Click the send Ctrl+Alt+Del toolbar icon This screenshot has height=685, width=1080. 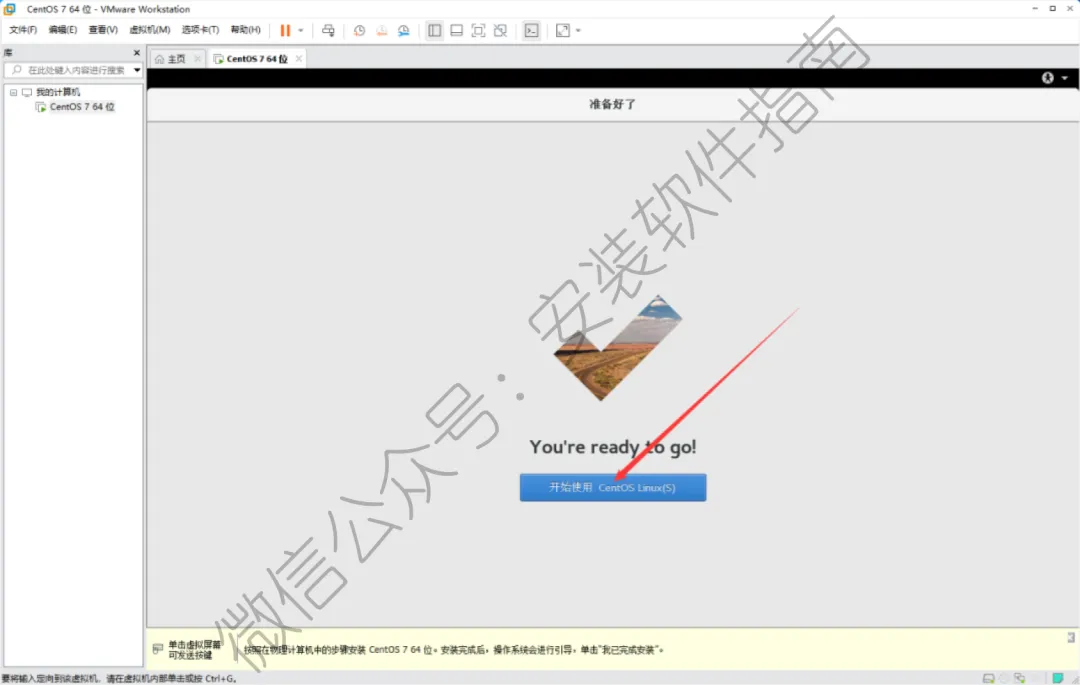[329, 30]
